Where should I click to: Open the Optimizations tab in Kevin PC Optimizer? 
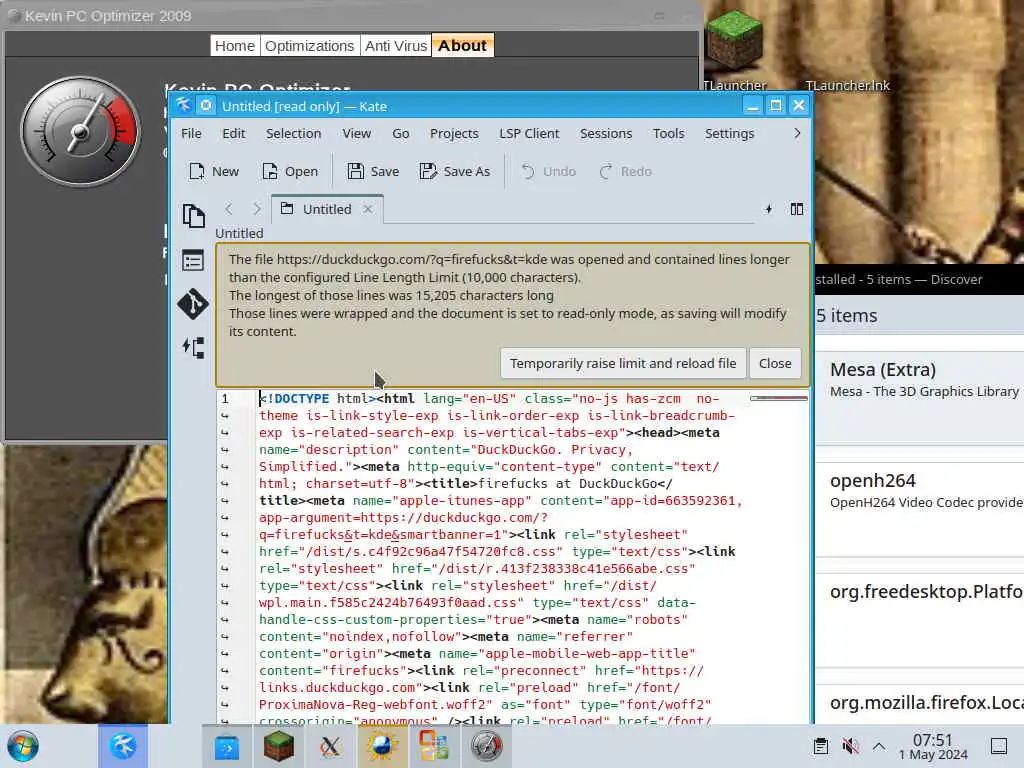tap(310, 46)
